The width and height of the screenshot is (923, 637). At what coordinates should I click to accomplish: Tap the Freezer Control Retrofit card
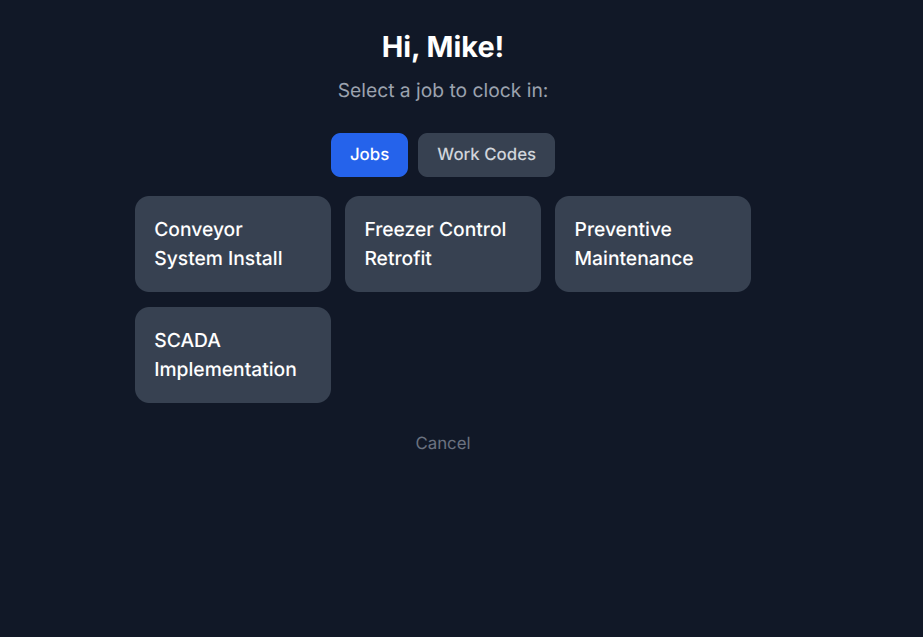[443, 244]
